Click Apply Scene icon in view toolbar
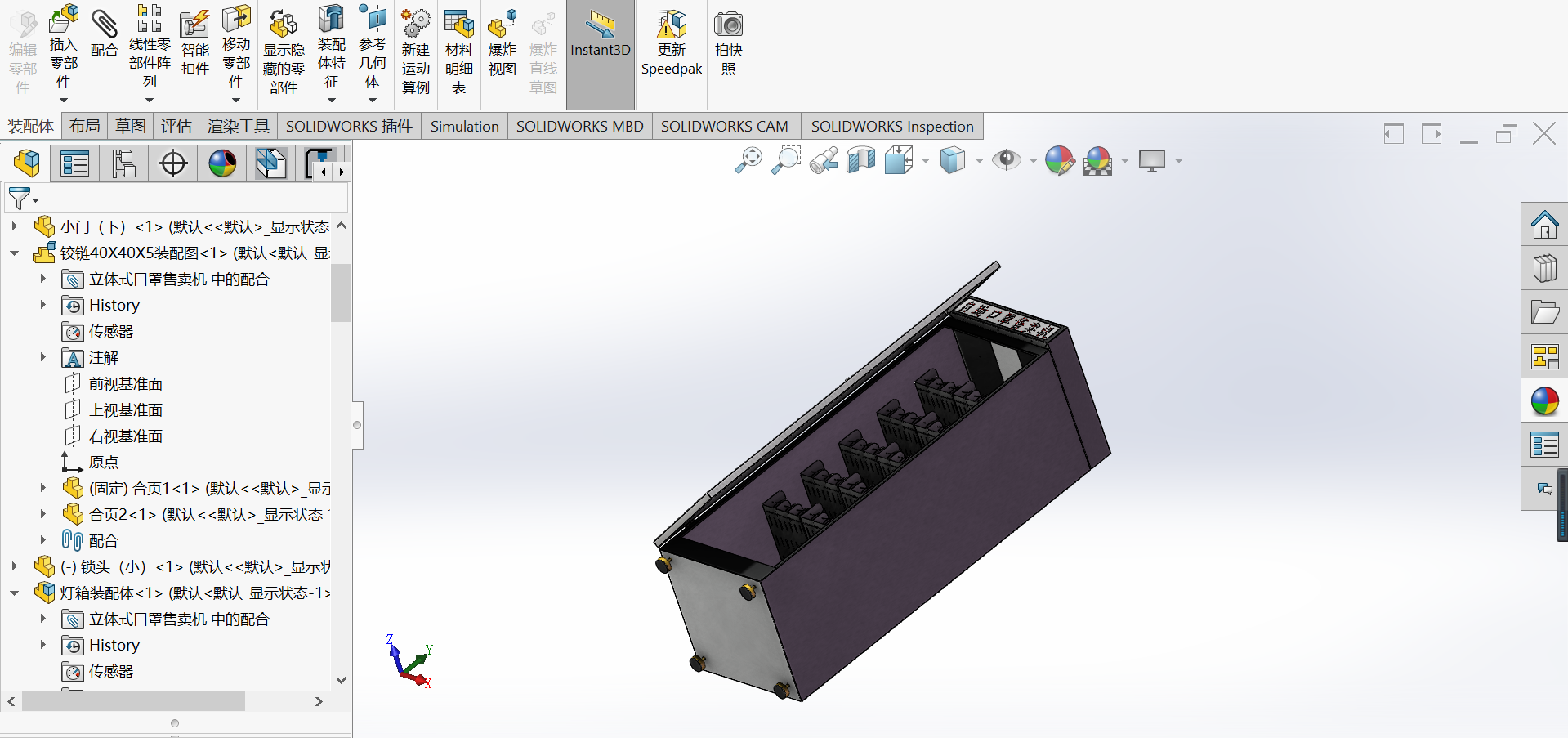This screenshot has width=1568, height=738. click(1098, 161)
